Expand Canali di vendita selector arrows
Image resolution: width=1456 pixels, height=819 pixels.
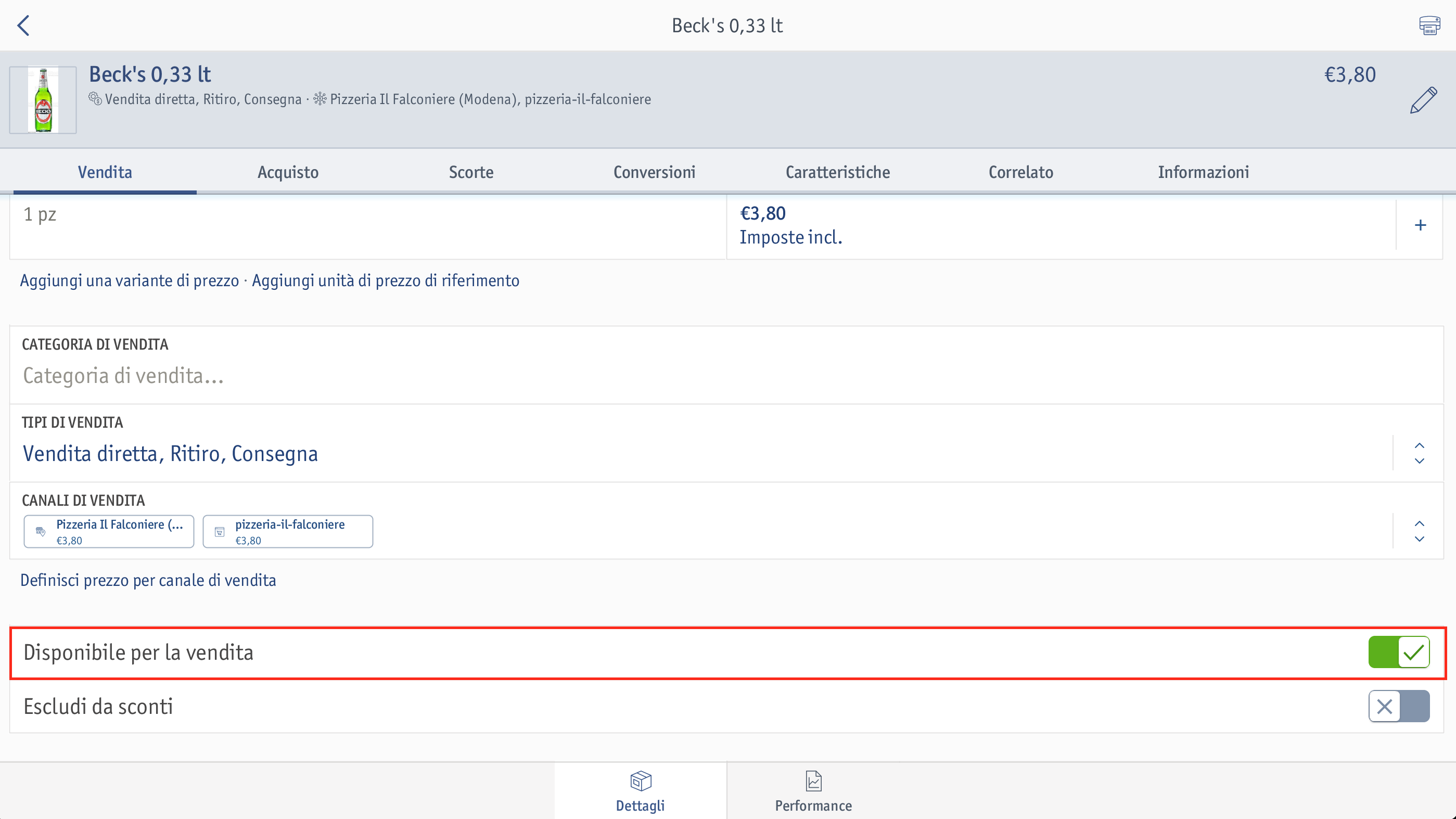coord(1419,531)
